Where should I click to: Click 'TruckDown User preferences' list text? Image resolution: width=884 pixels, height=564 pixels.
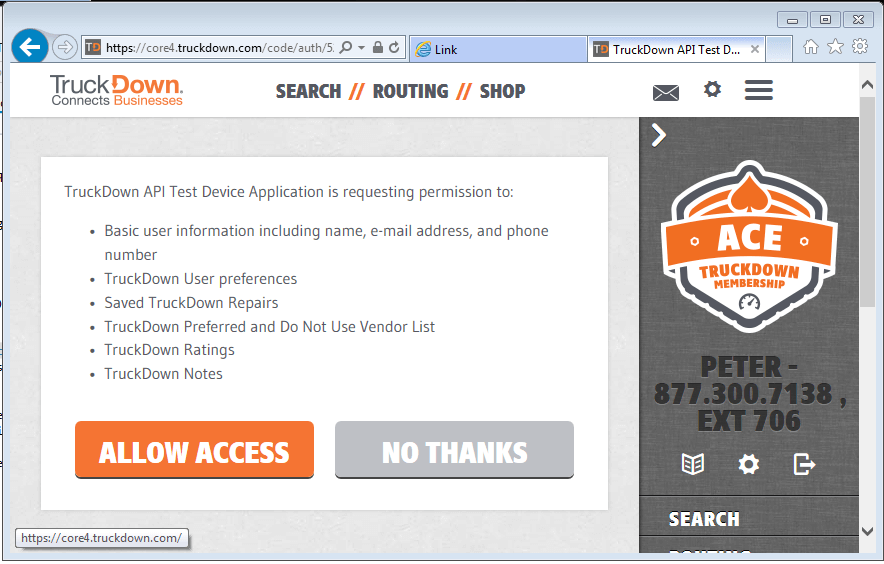click(x=201, y=279)
